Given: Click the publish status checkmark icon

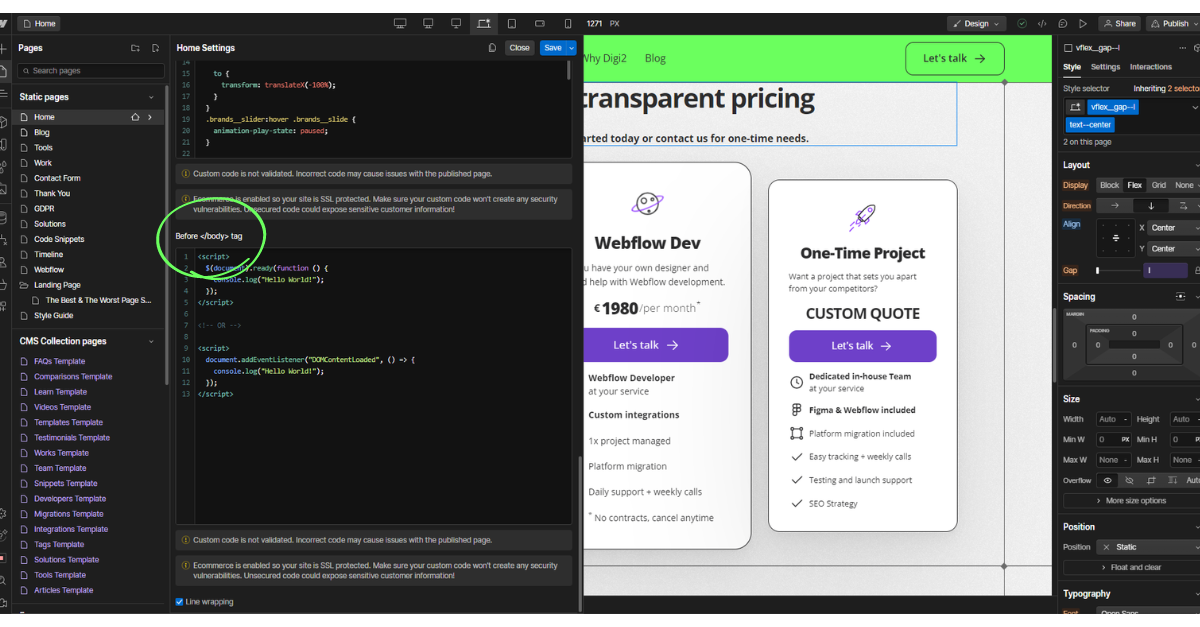Looking at the screenshot, I should (1022, 23).
